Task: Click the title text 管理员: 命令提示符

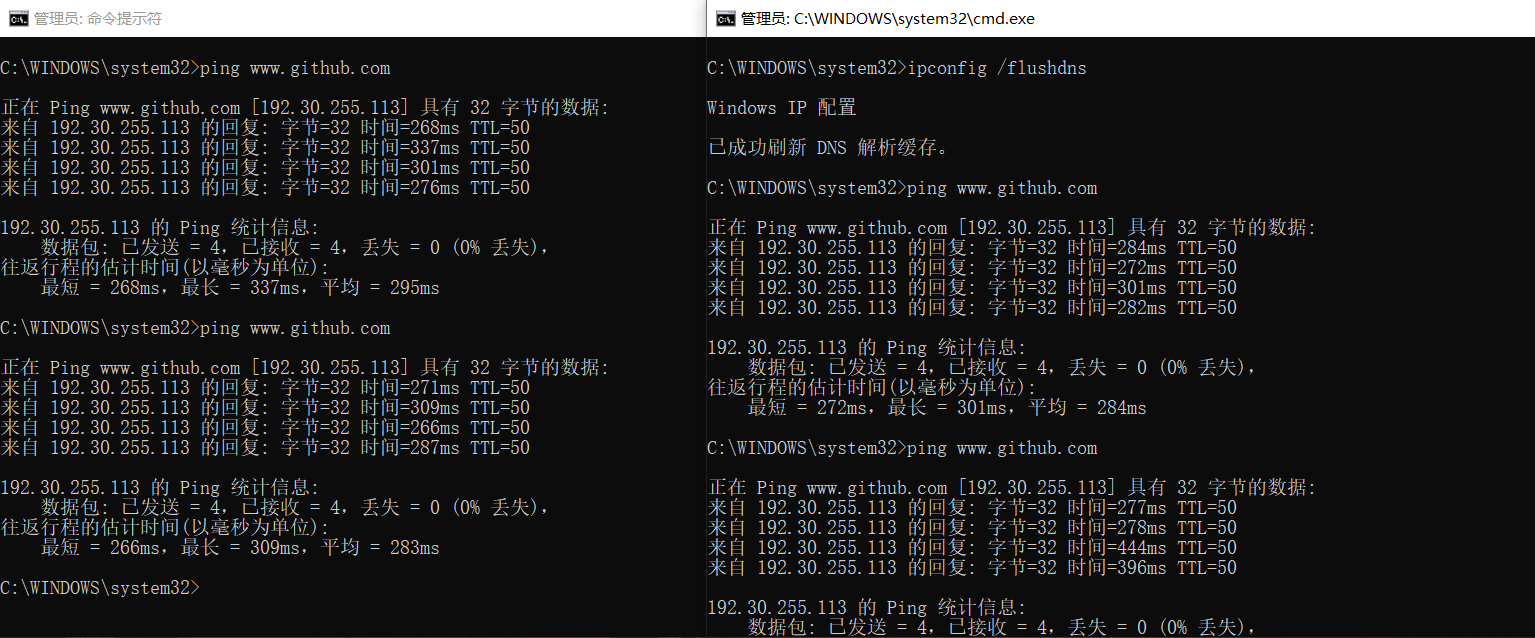Action: (x=98, y=18)
